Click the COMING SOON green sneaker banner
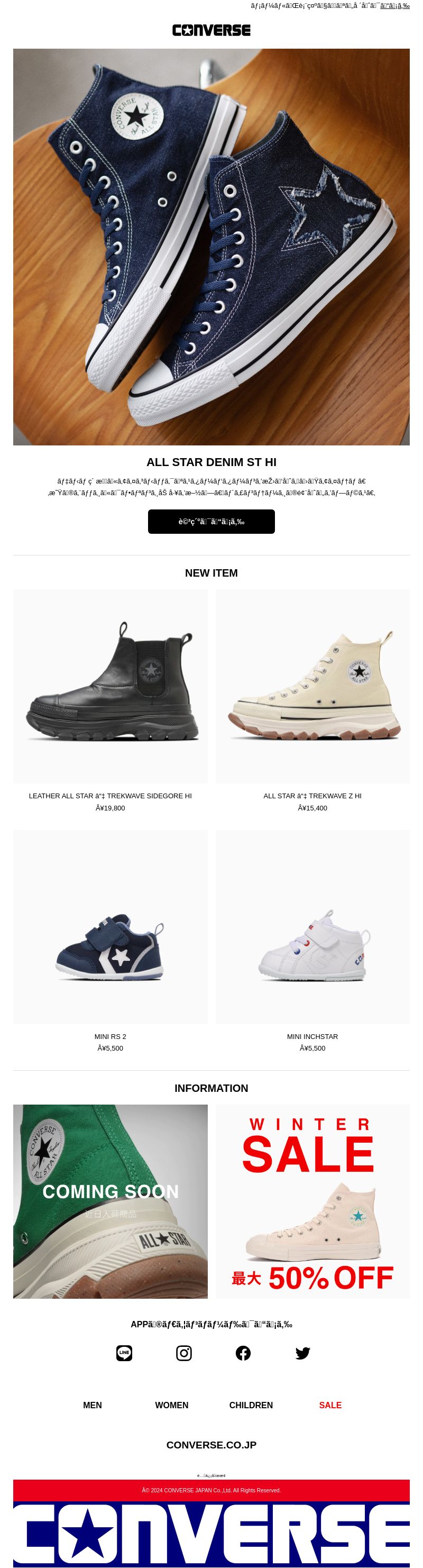This screenshot has height=1568, width=423. [x=110, y=1201]
